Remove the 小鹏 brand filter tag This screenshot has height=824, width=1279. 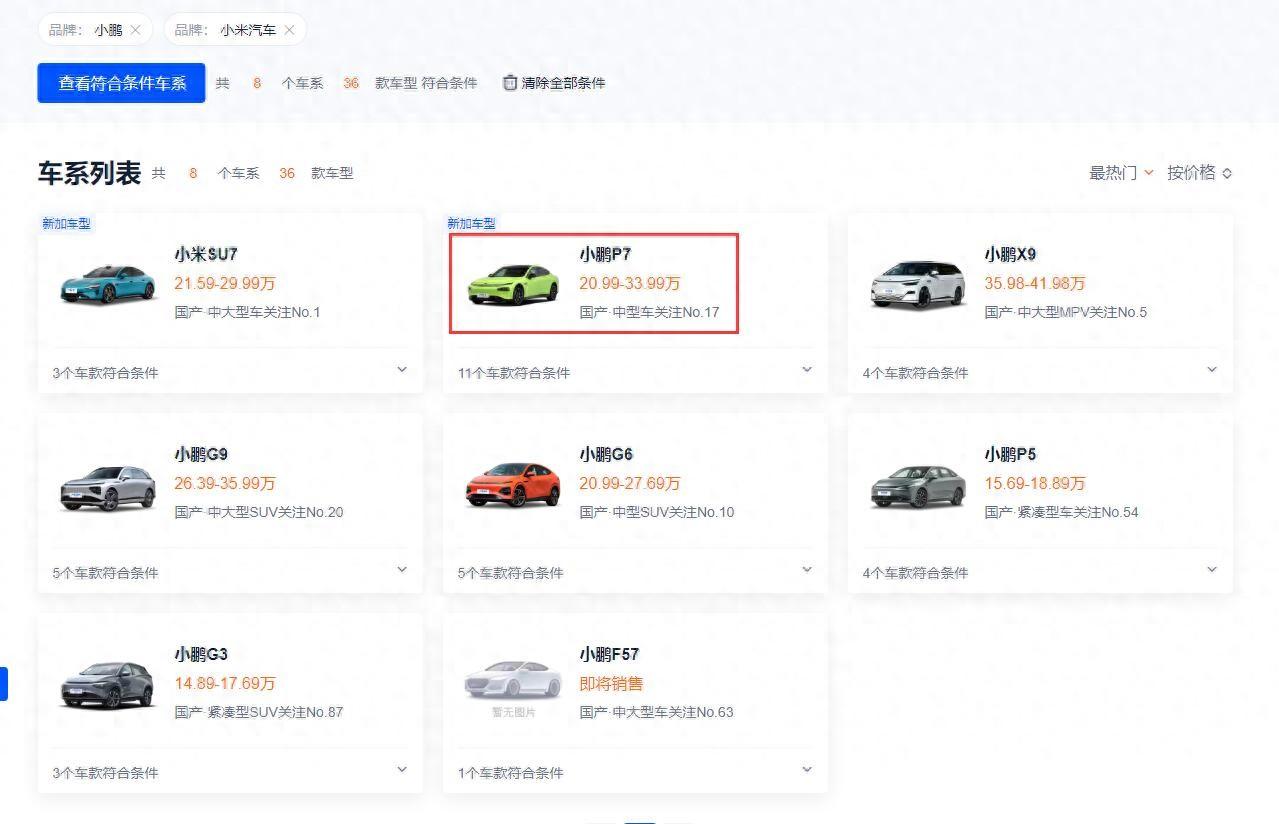(x=135, y=30)
